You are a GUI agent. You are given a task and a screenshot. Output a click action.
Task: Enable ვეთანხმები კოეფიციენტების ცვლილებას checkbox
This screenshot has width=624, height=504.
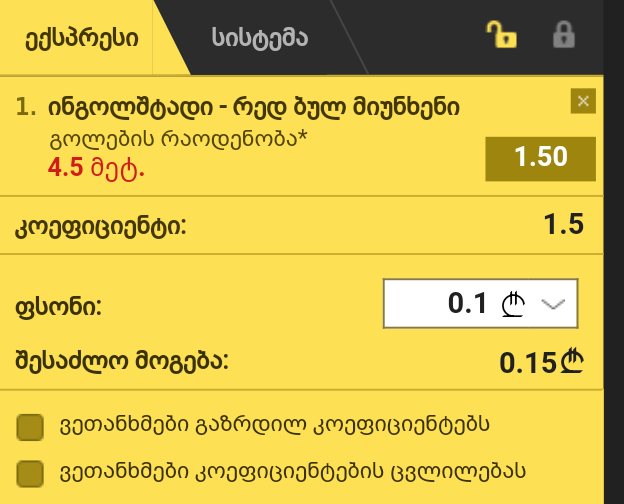pos(30,473)
